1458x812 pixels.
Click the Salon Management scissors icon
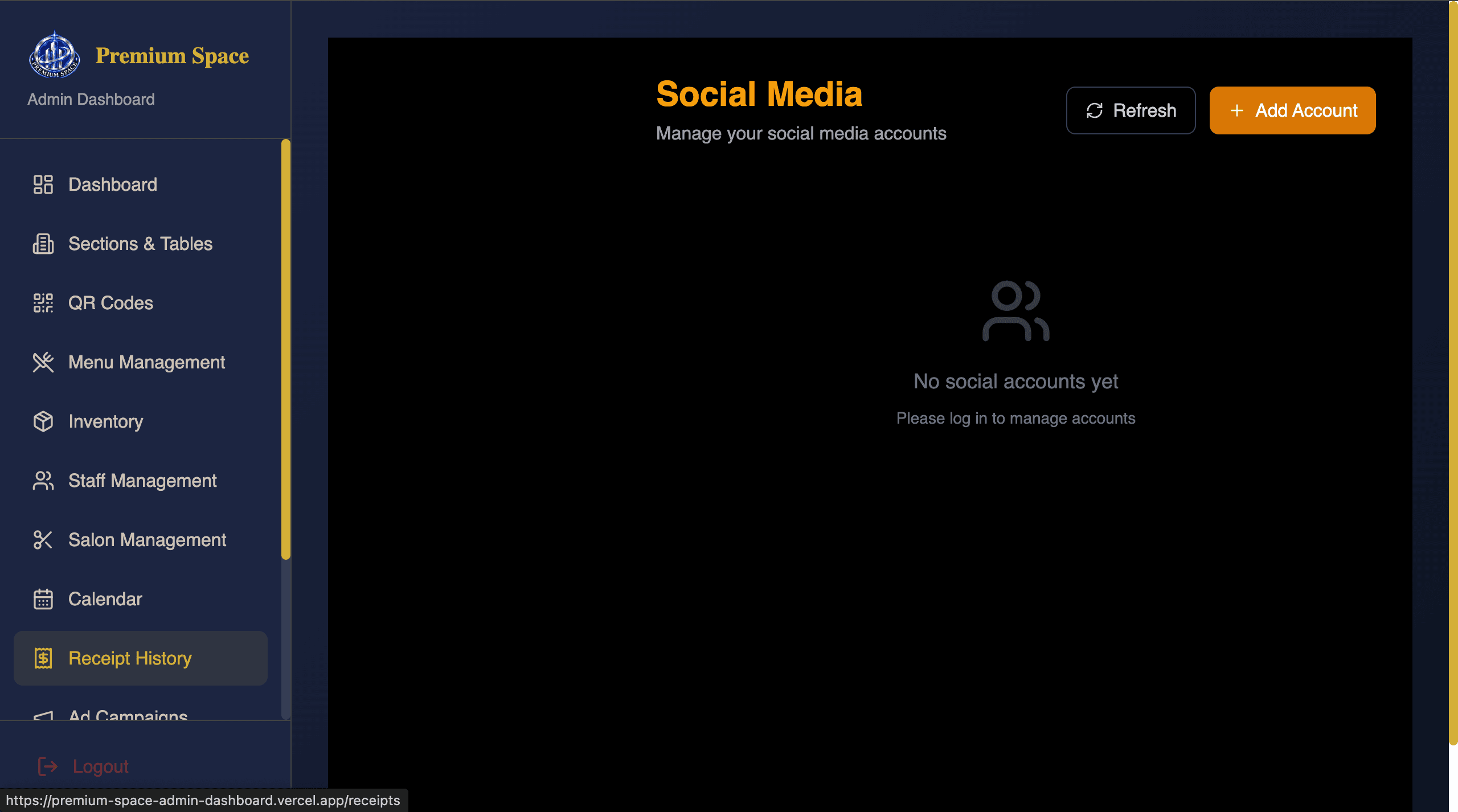tap(43, 540)
